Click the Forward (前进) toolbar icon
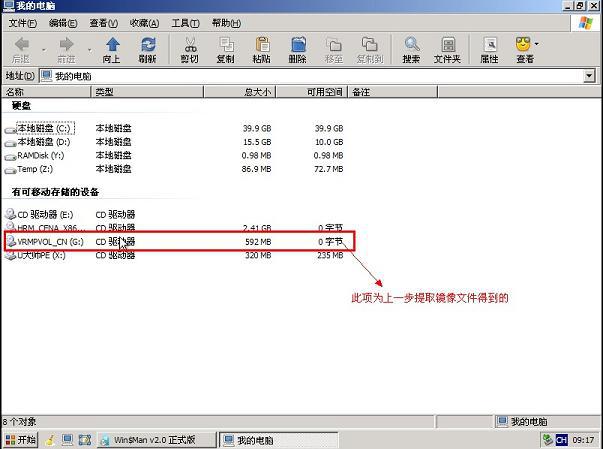This screenshot has height=449, width=603. (x=66, y=45)
